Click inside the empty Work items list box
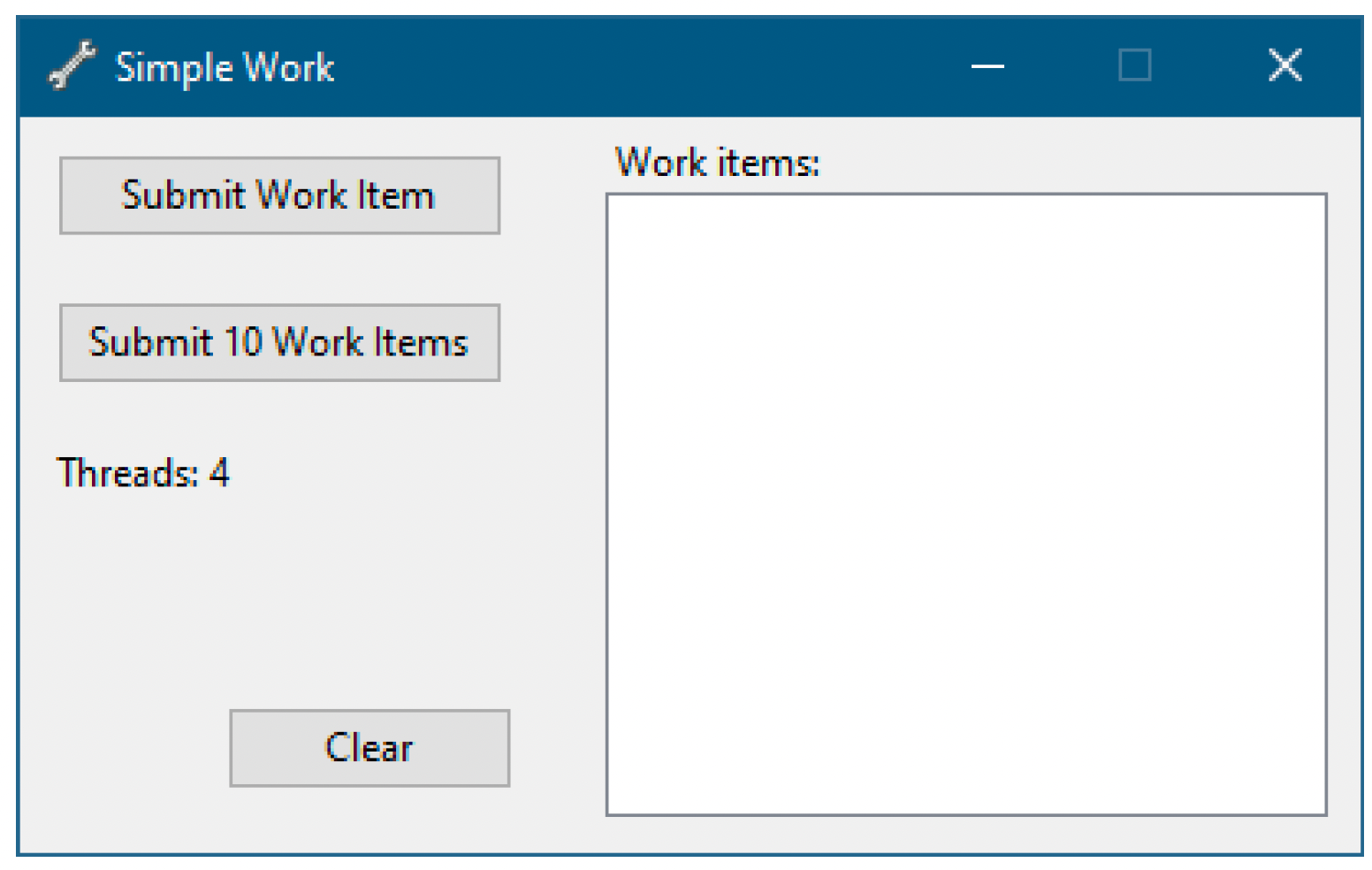The width and height of the screenshot is (1372, 870). pyautogui.click(x=966, y=504)
